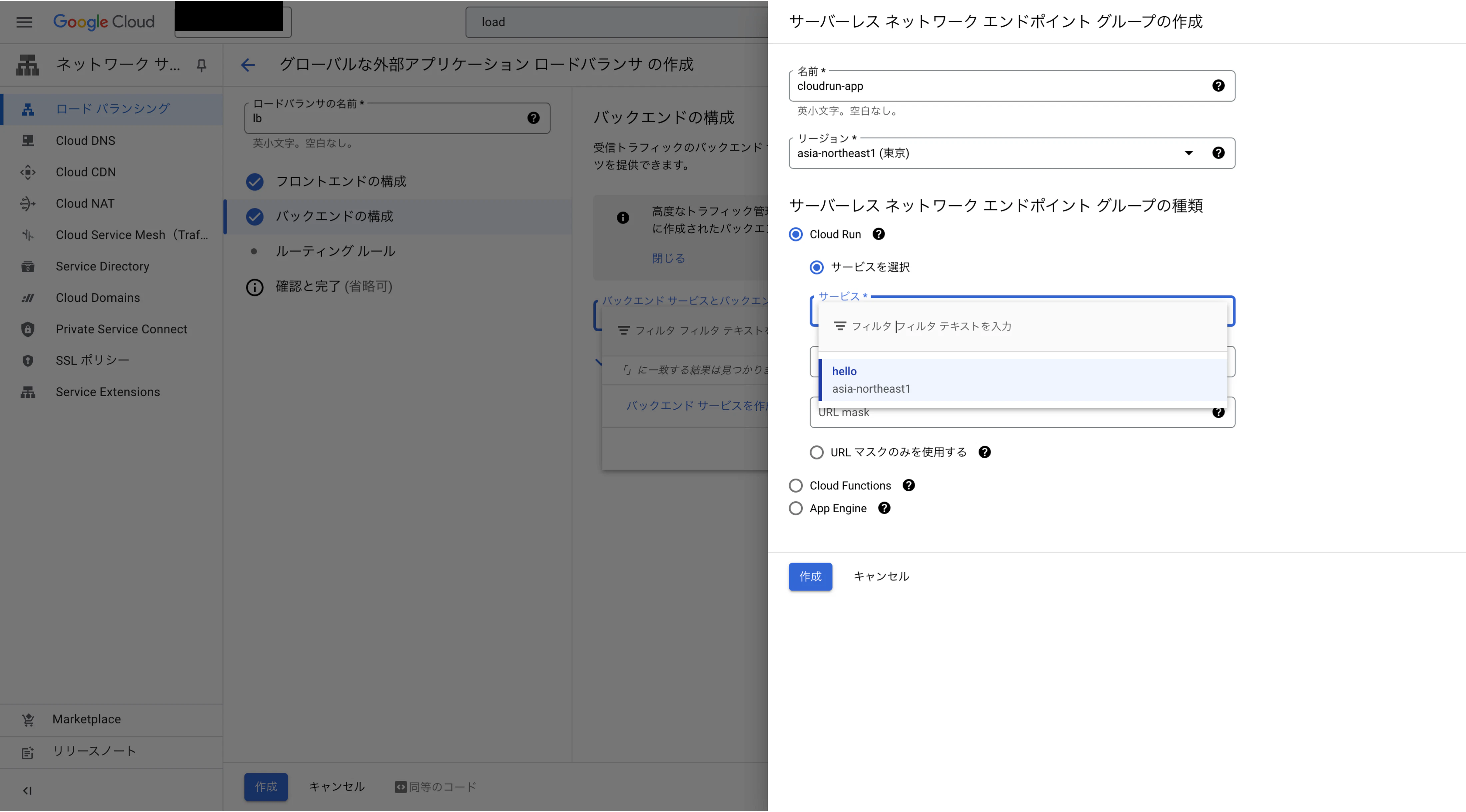Click the 同等のコード button
This screenshot has height=812, width=1466.
[436, 787]
